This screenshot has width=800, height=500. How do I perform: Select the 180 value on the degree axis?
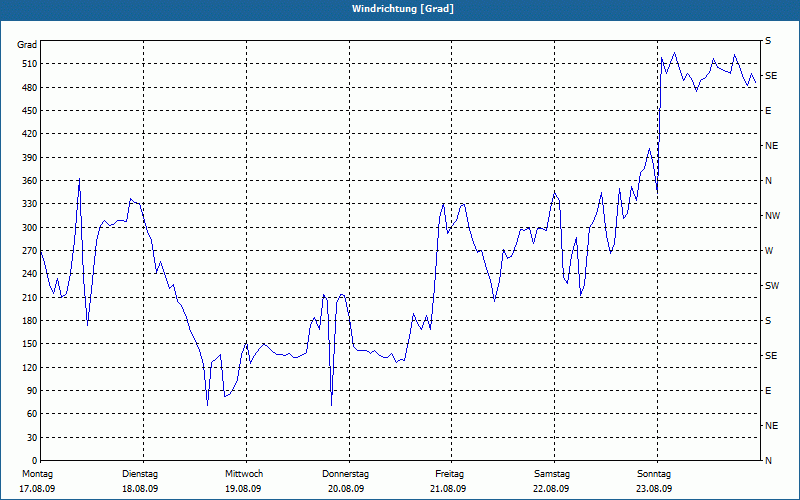(x=30, y=321)
